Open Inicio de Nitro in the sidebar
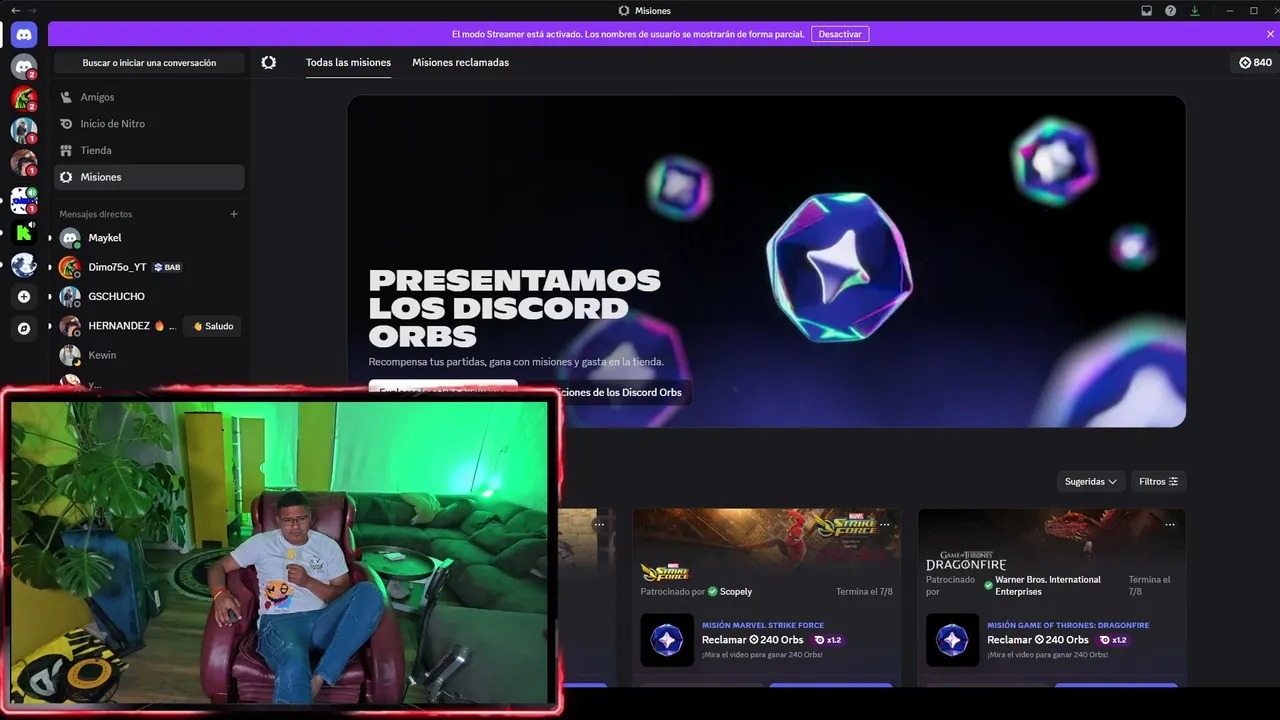This screenshot has width=1280, height=720. (149, 124)
